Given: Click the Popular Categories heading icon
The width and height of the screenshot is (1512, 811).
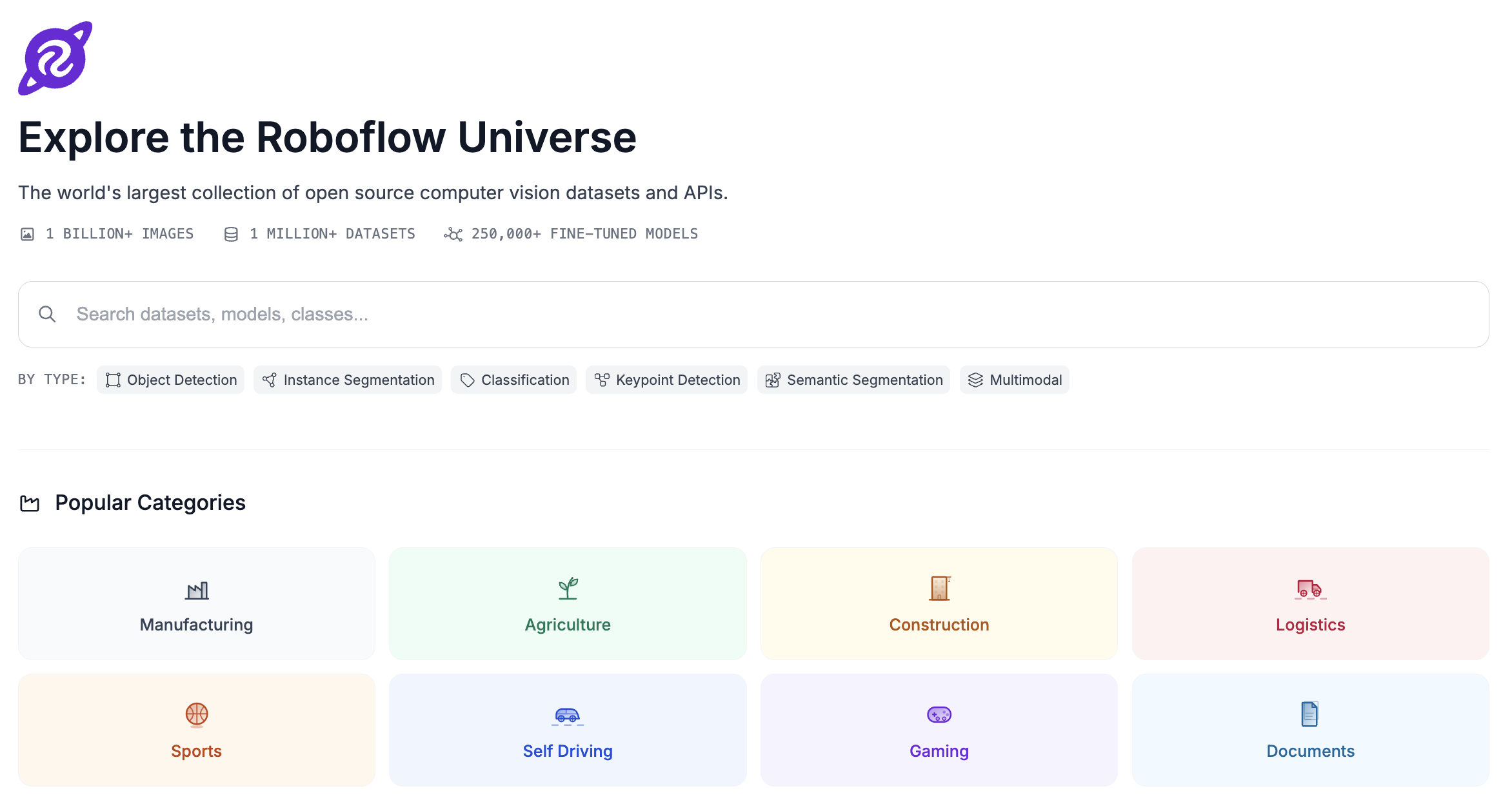Looking at the screenshot, I should click(x=30, y=503).
